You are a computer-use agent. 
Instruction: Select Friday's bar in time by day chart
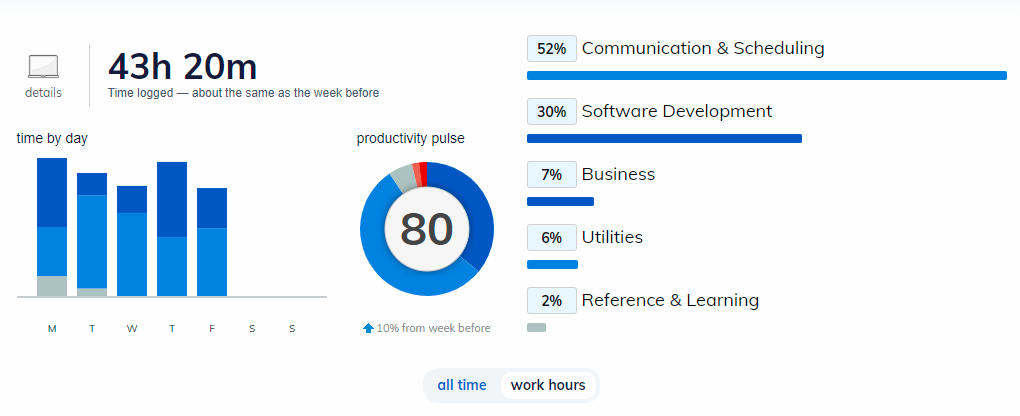(x=212, y=242)
